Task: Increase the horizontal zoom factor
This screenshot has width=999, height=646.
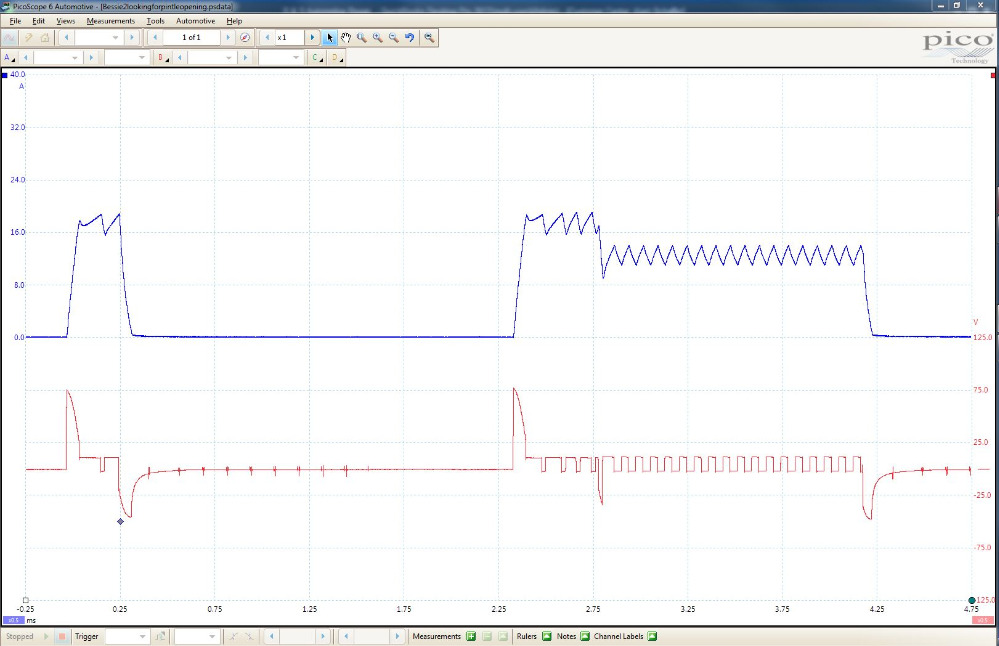Action: pos(312,38)
